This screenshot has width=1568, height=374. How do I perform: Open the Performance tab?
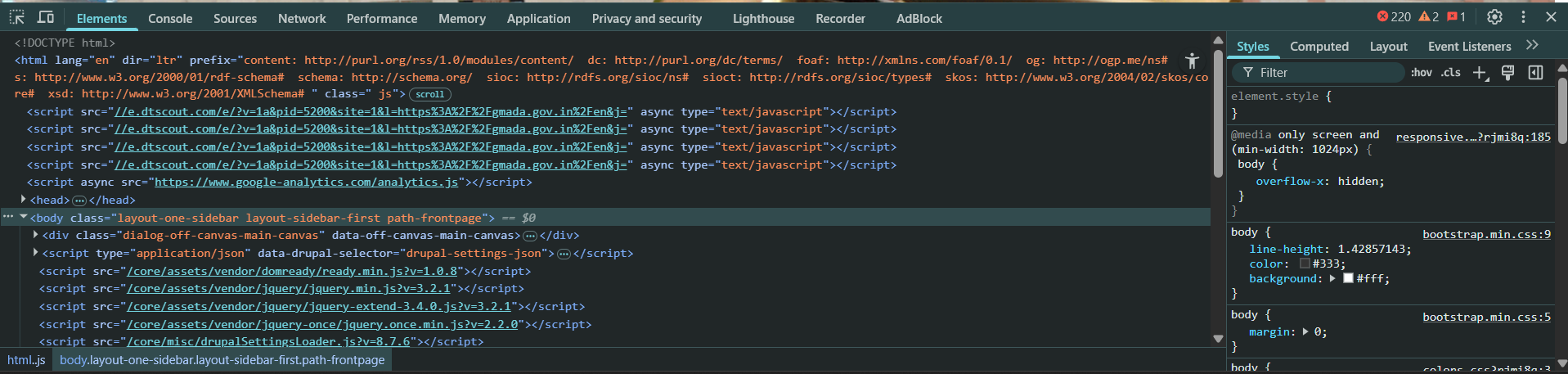382,18
